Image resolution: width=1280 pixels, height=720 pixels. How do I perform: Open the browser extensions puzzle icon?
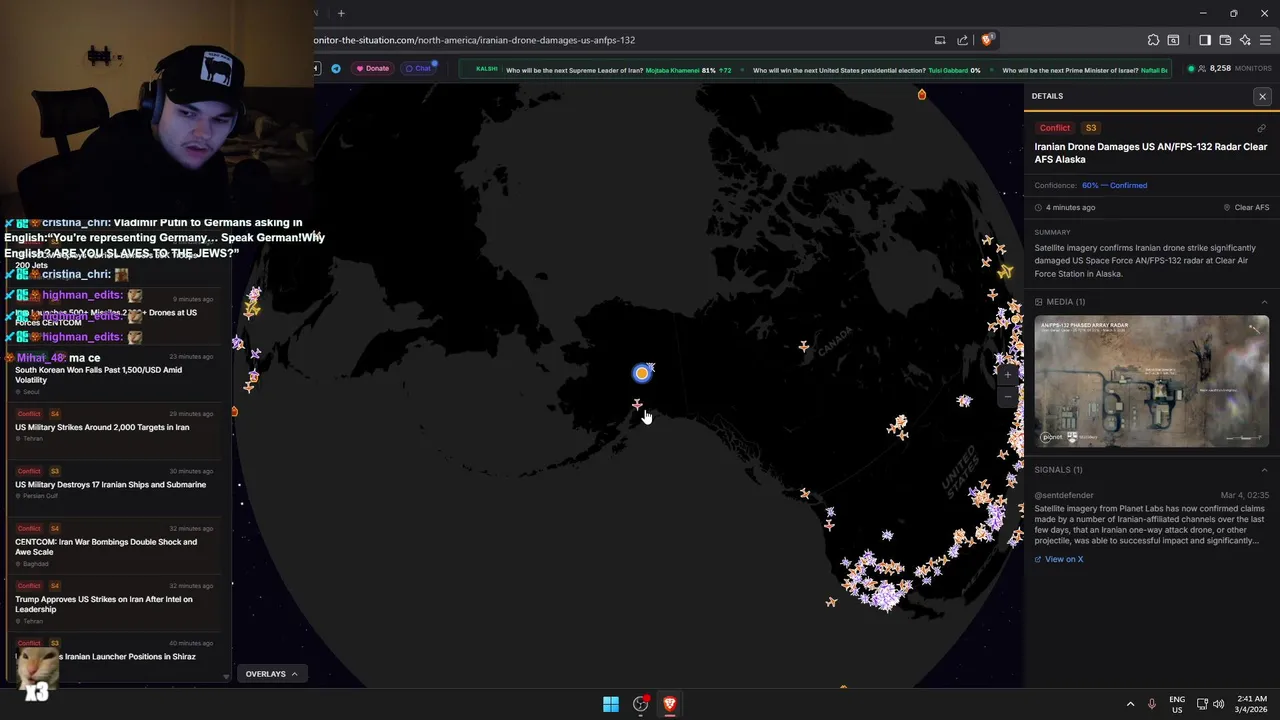click(x=1153, y=40)
